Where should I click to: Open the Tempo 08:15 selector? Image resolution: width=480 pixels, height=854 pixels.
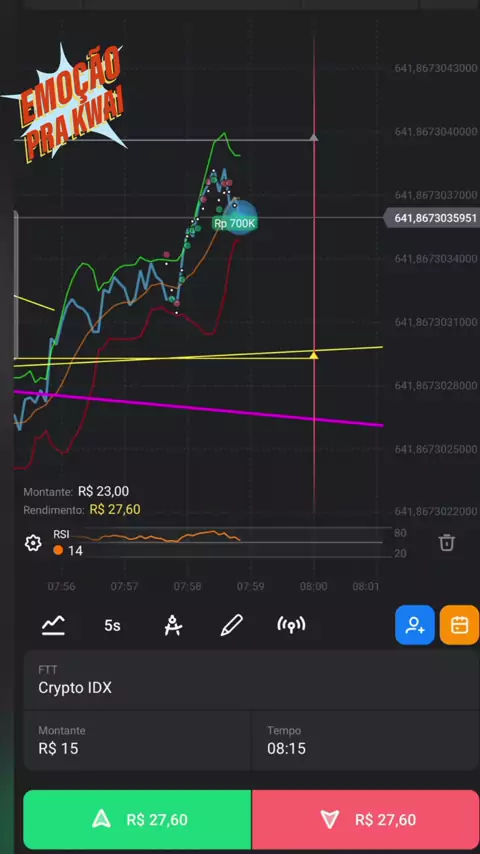tap(366, 741)
